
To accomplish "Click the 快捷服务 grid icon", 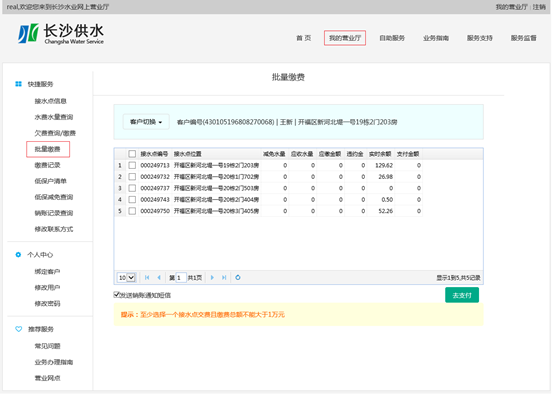I will tap(18, 84).
